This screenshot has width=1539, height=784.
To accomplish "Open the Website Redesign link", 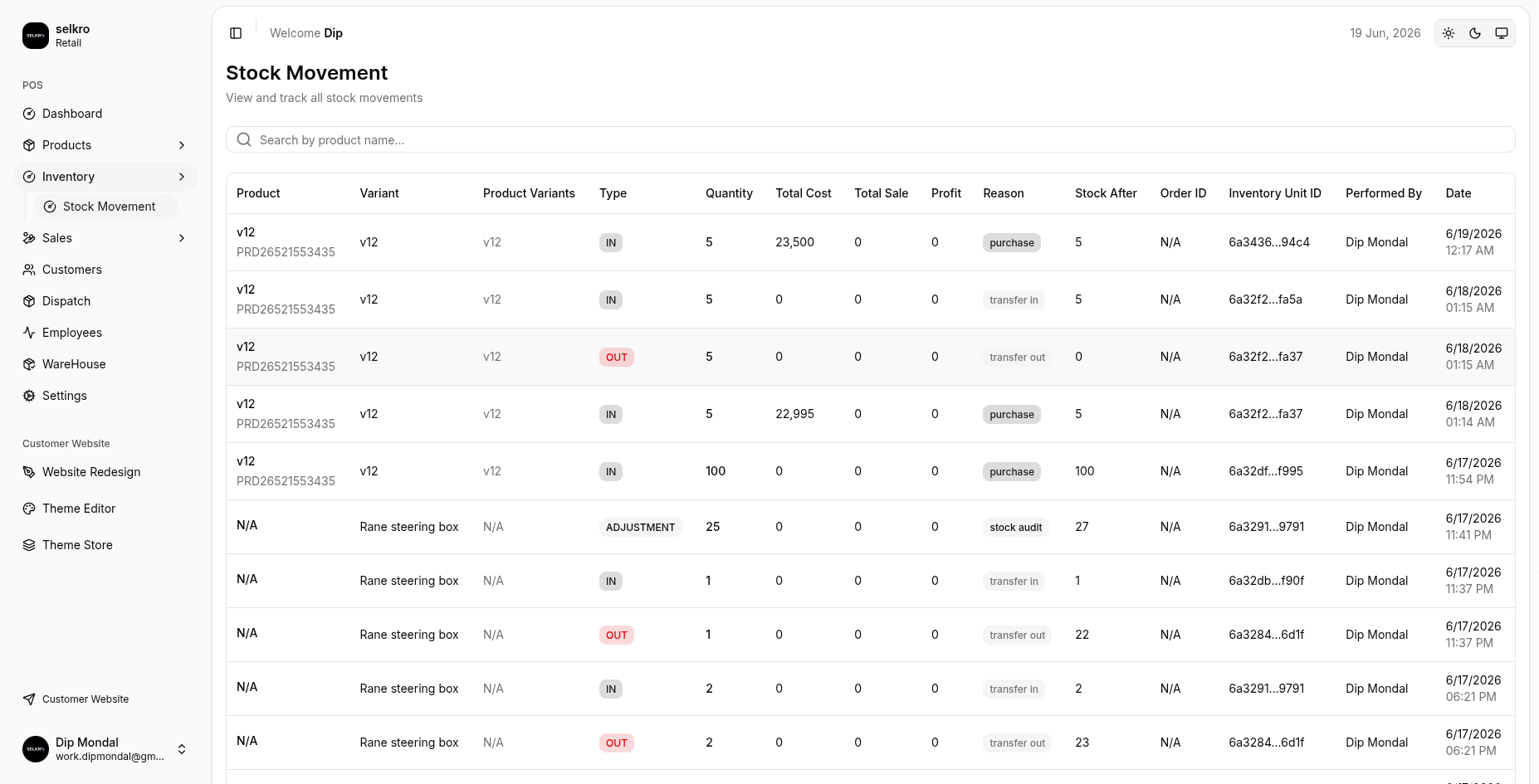I will [105, 472].
